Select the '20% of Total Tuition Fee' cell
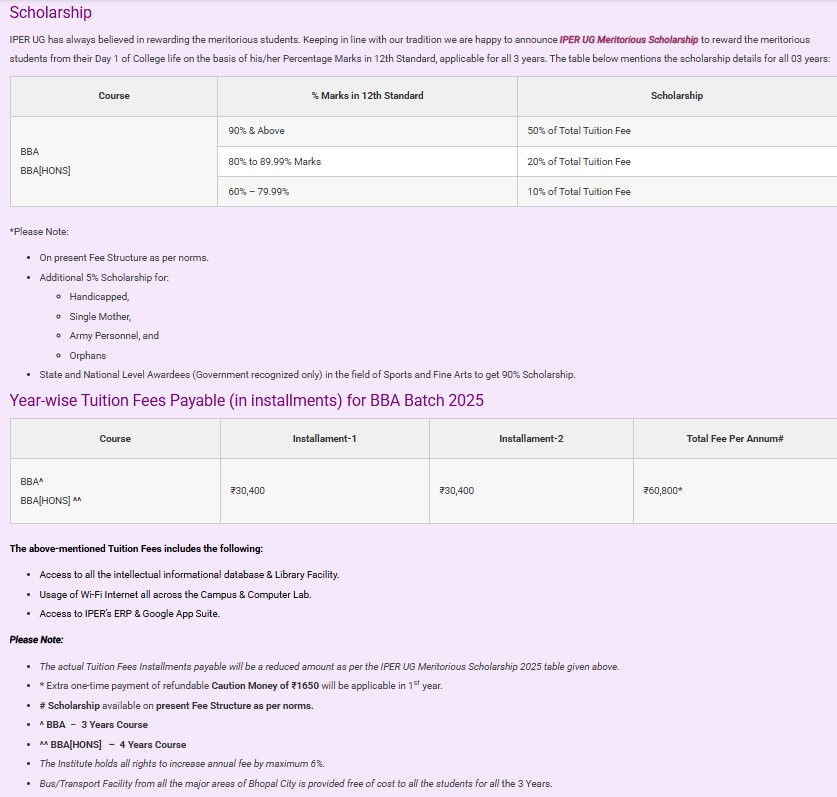 tap(579, 161)
